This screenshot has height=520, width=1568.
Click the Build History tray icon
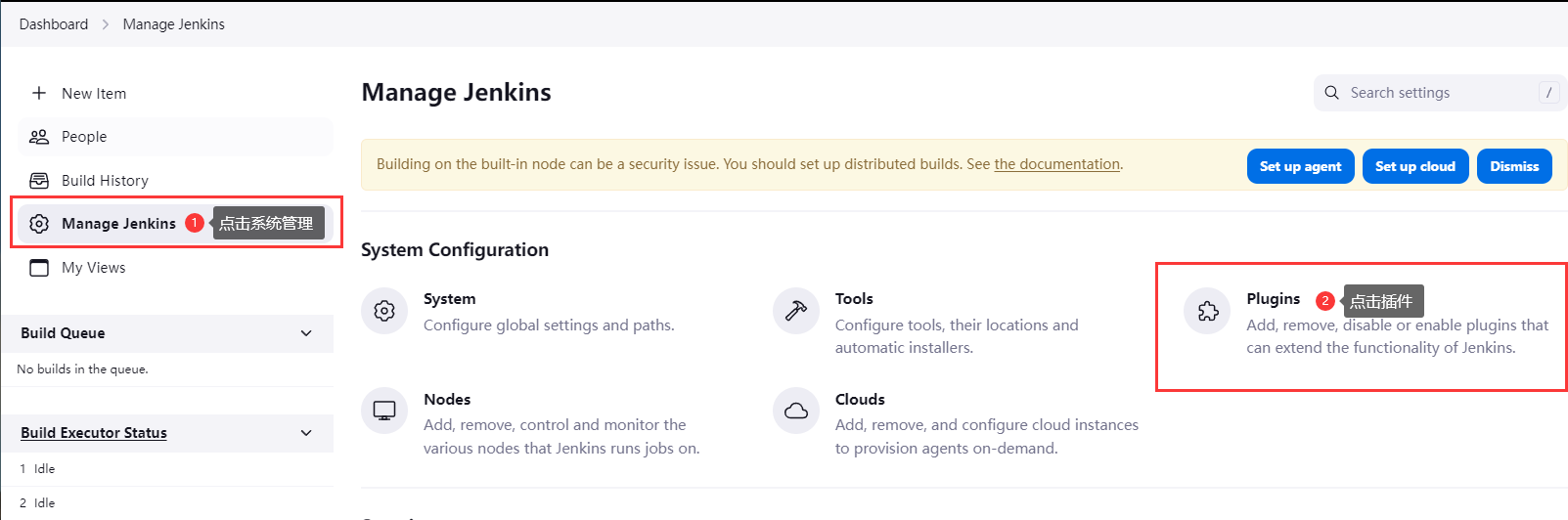[39, 181]
